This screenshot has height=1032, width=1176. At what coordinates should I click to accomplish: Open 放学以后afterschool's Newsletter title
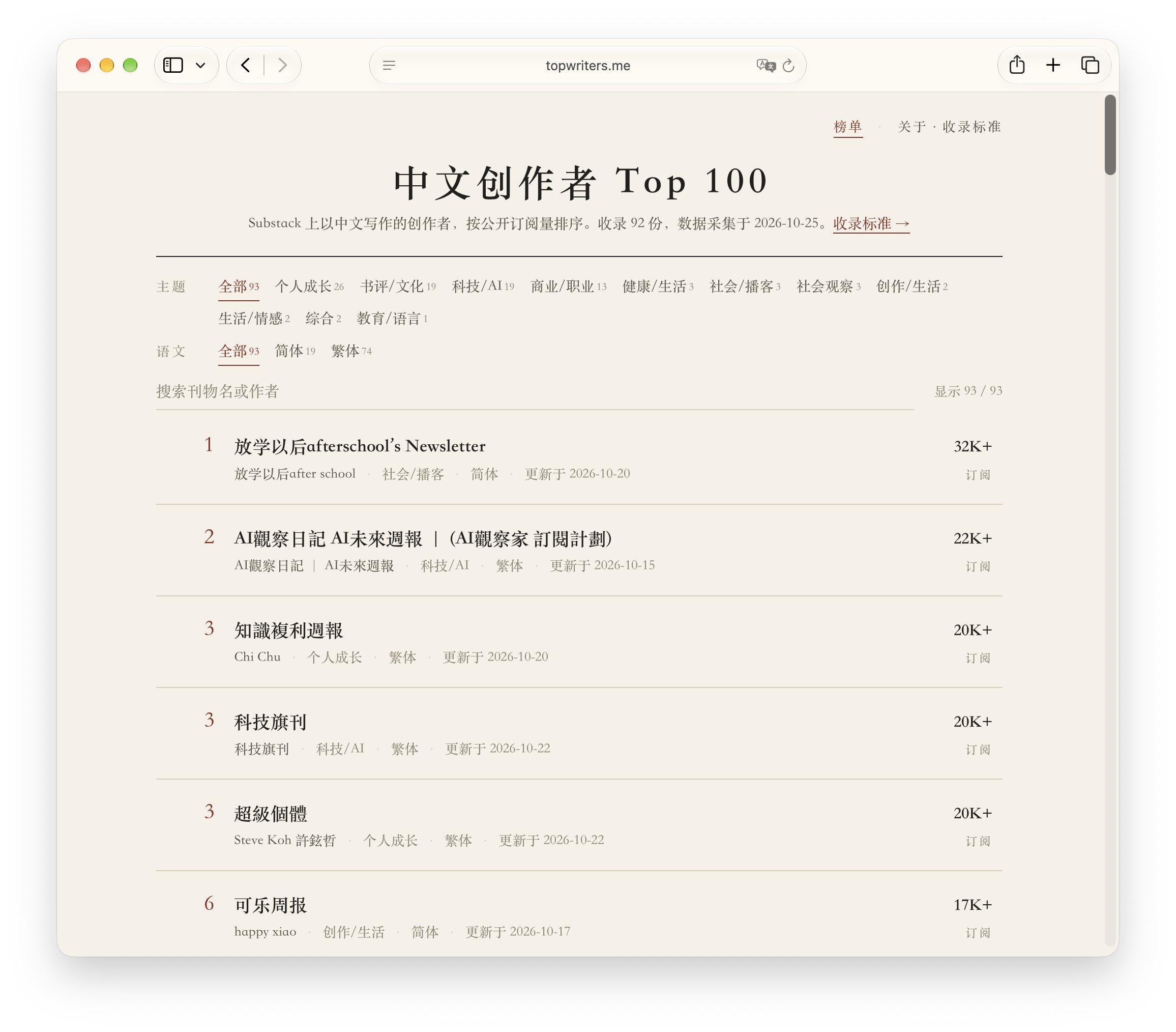tap(360, 446)
